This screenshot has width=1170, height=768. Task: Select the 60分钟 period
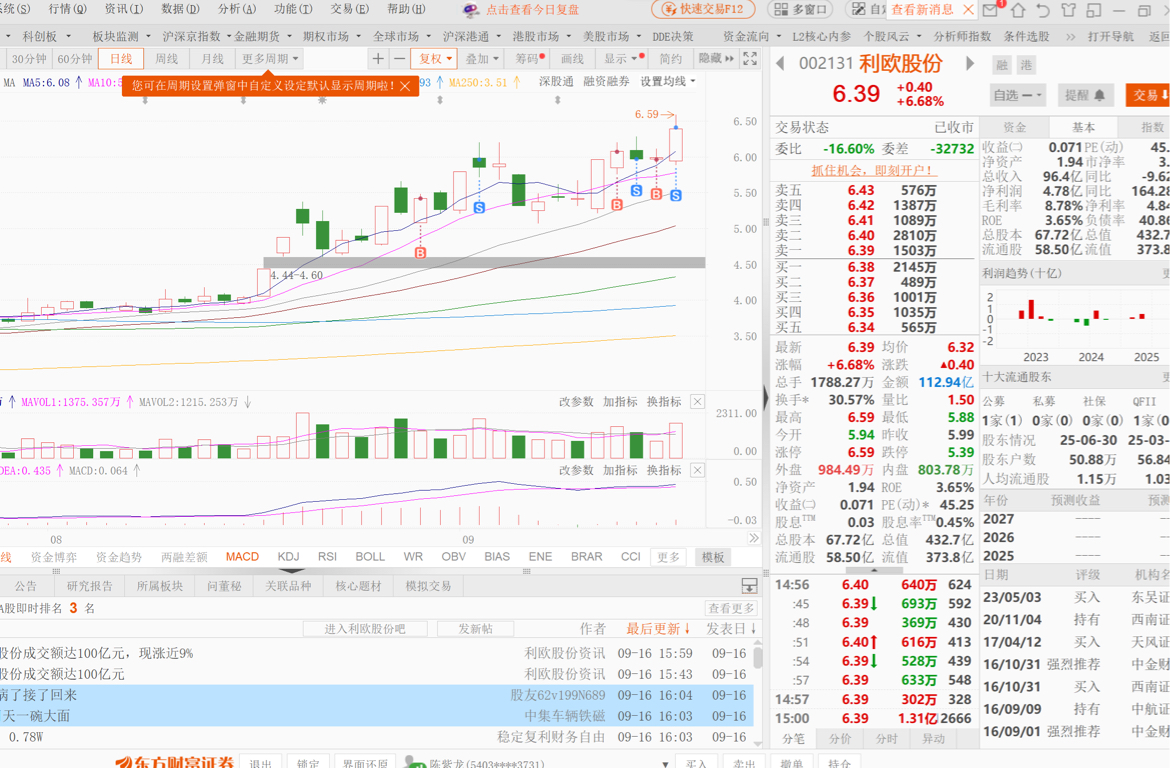(75, 58)
